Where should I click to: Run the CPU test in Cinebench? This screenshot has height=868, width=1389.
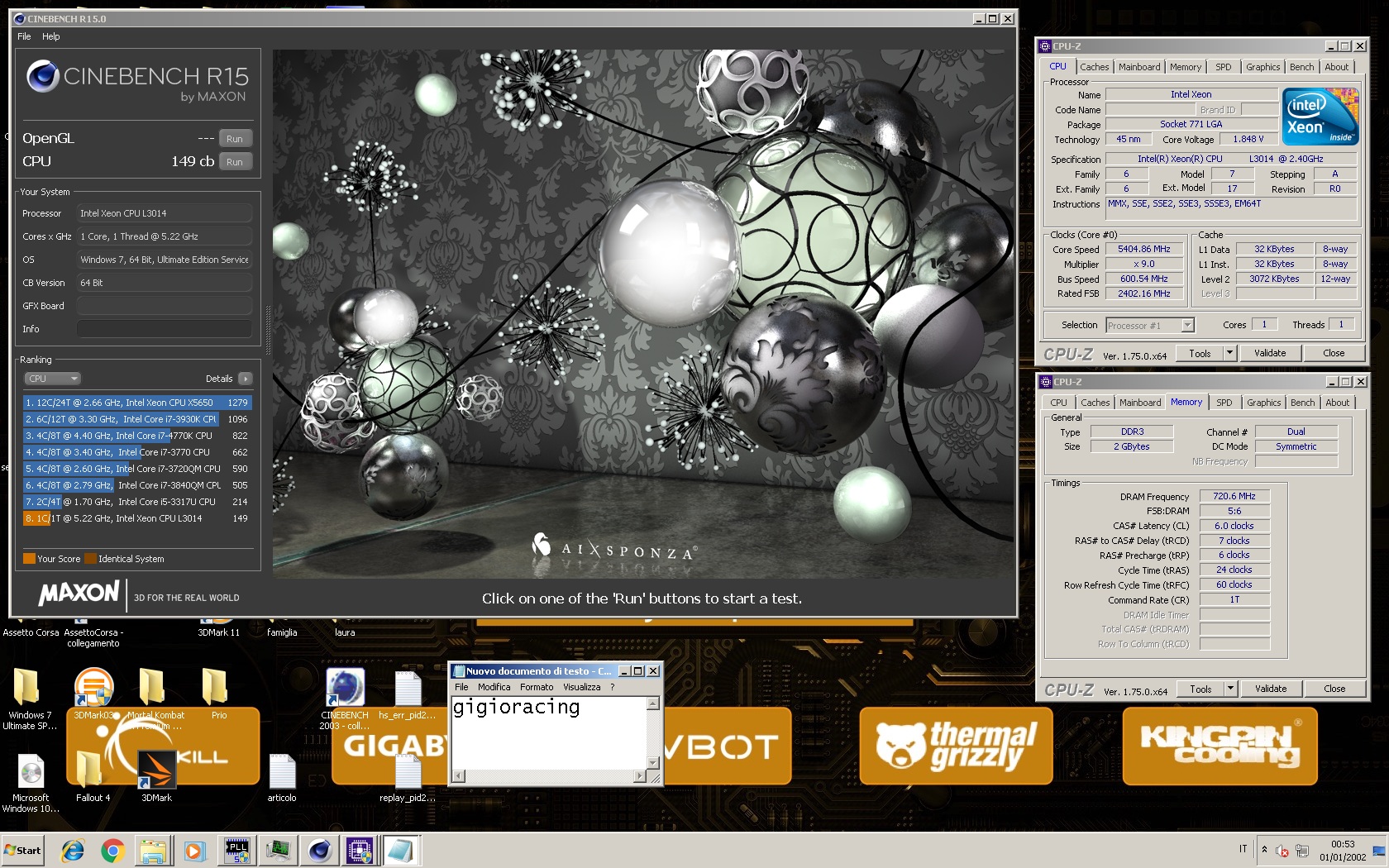coord(235,162)
